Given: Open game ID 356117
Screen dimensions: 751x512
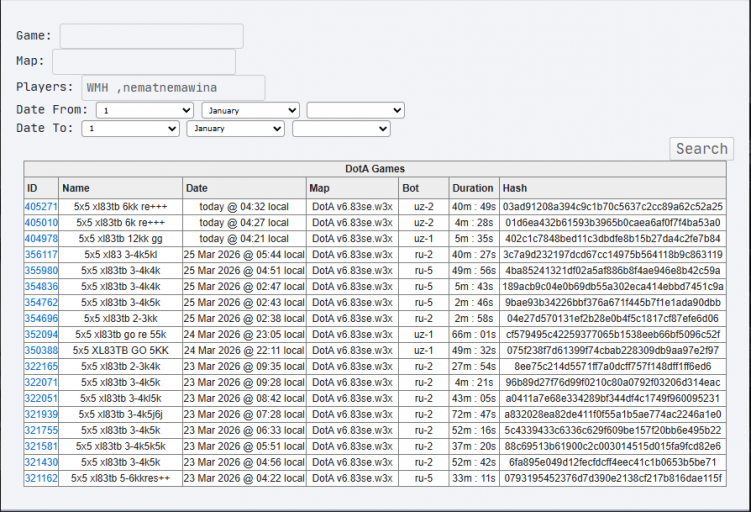Looking at the screenshot, I should click(x=41, y=255).
